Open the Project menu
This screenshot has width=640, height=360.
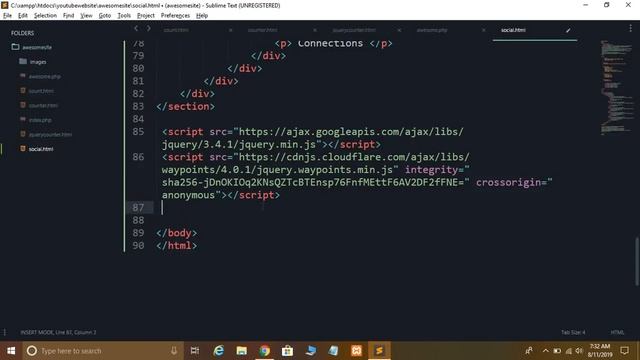146,16
